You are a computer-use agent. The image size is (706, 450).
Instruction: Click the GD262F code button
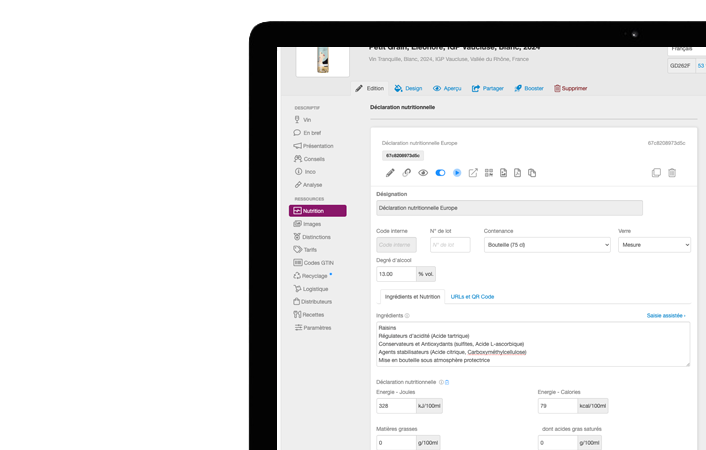[680, 66]
